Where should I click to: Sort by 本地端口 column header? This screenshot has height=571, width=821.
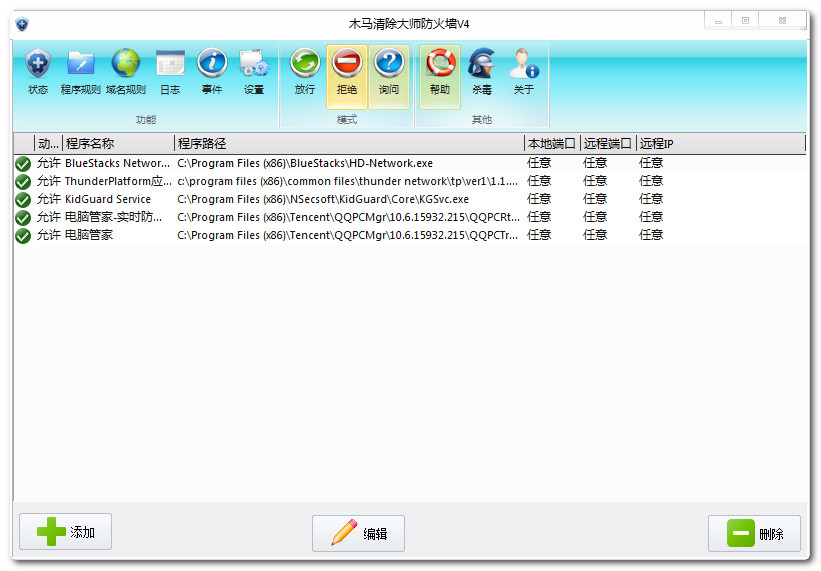tap(552, 143)
